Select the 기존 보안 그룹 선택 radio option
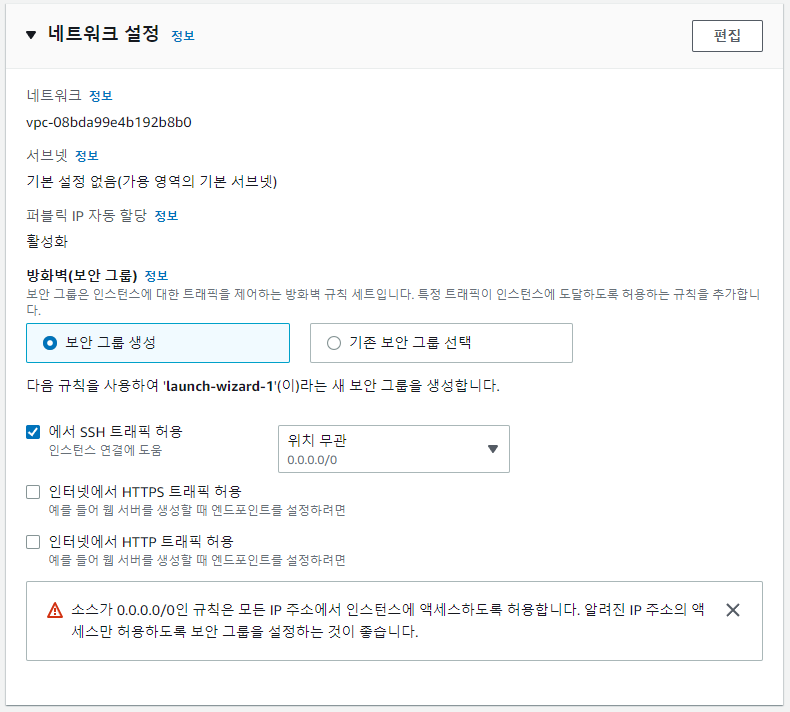The image size is (790, 712). tap(441, 343)
